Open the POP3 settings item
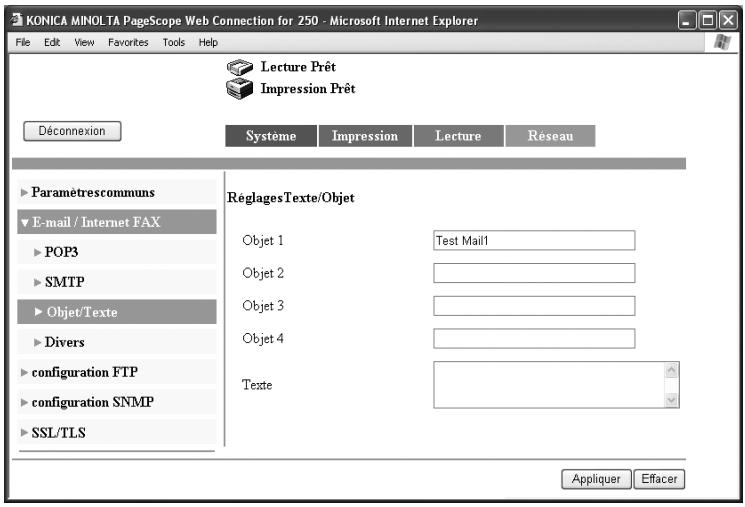Viewport: 745px width, 507px height. [116, 252]
